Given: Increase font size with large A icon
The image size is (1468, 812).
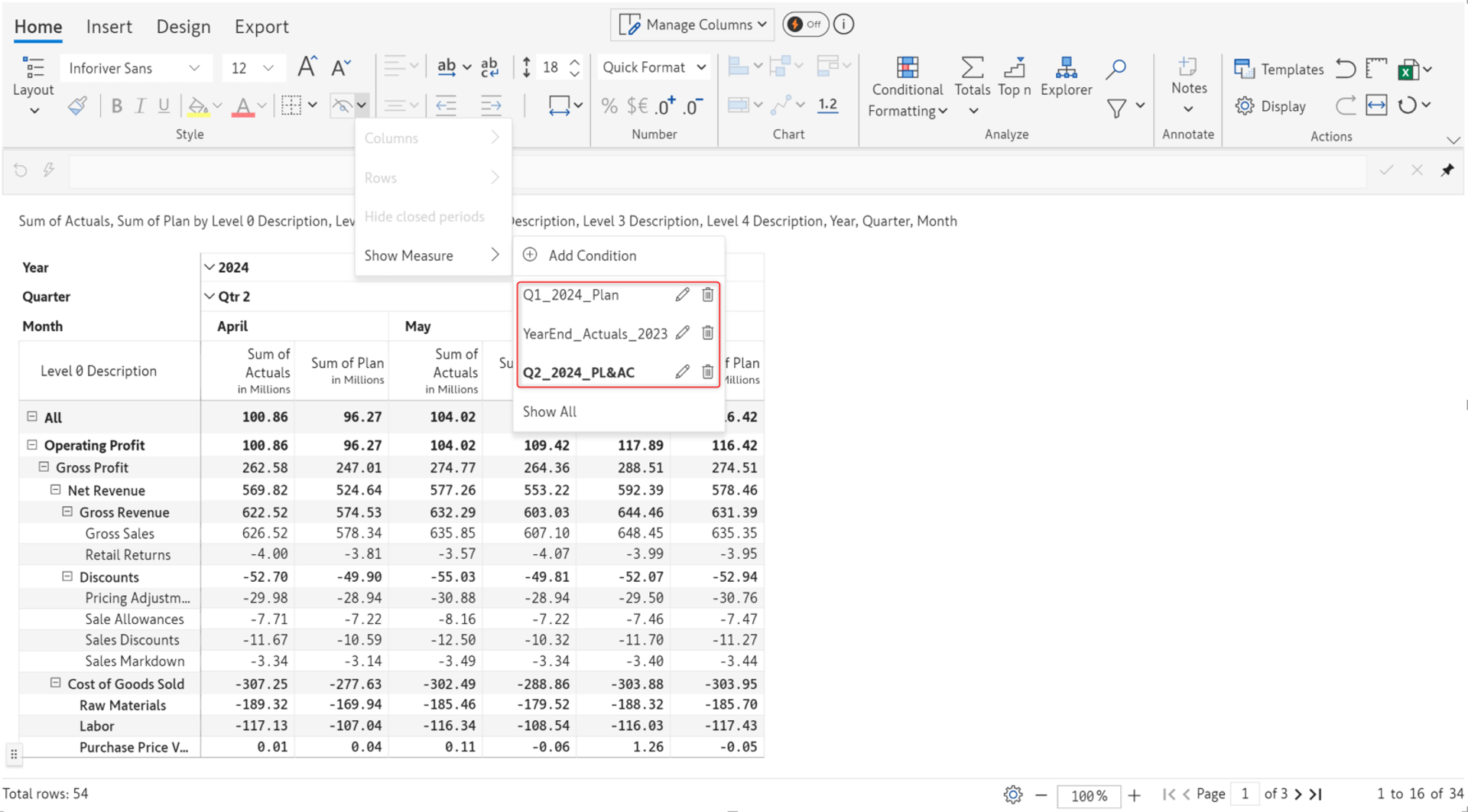Looking at the screenshot, I should click(307, 67).
